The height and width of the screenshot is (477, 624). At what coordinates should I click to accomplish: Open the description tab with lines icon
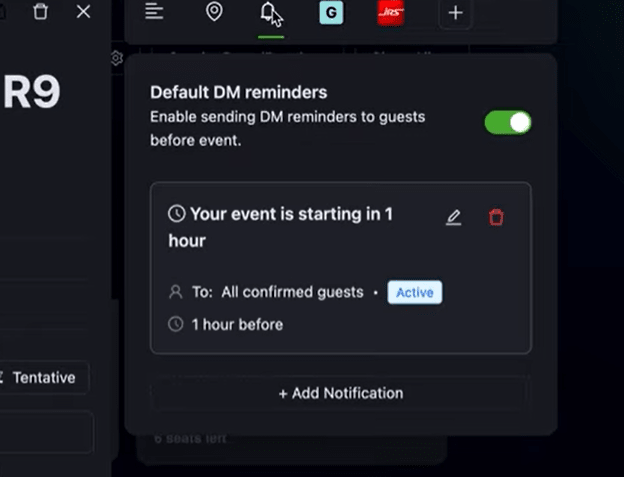(154, 12)
